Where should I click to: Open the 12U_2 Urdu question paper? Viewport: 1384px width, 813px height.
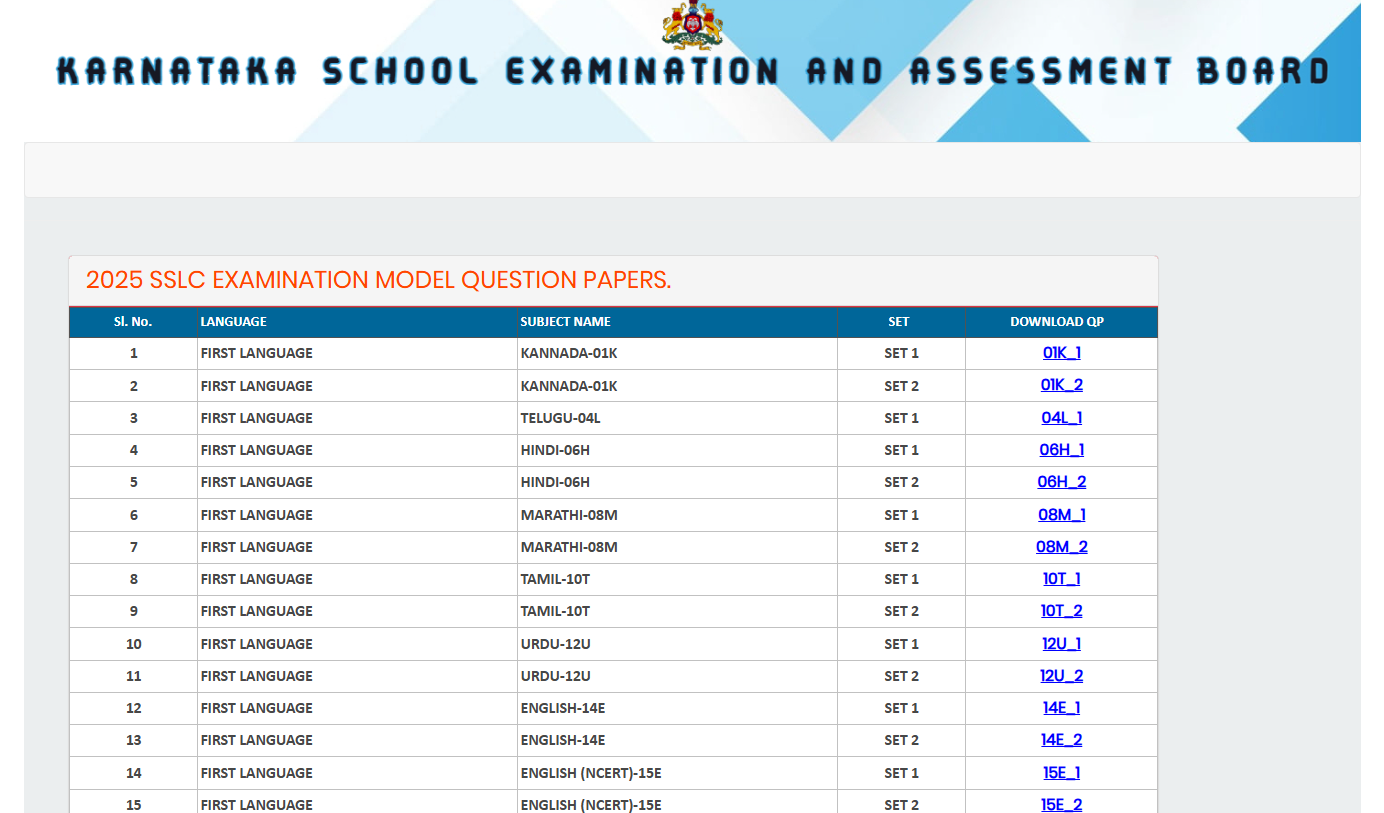(x=1062, y=675)
